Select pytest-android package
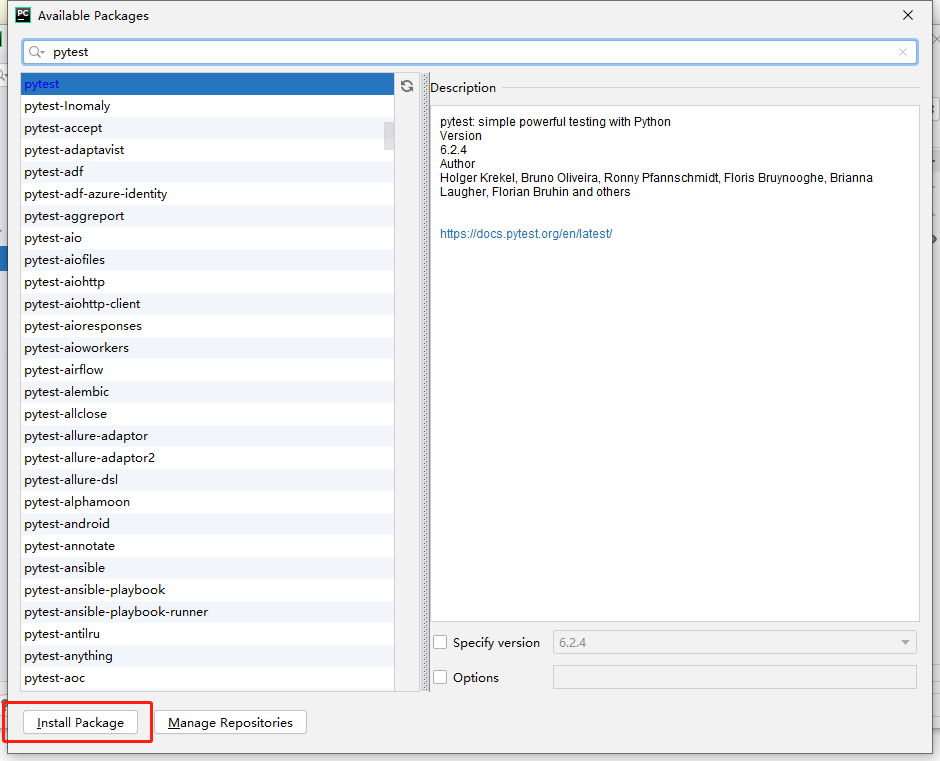Screen dimensions: 940x761 coord(207,524)
